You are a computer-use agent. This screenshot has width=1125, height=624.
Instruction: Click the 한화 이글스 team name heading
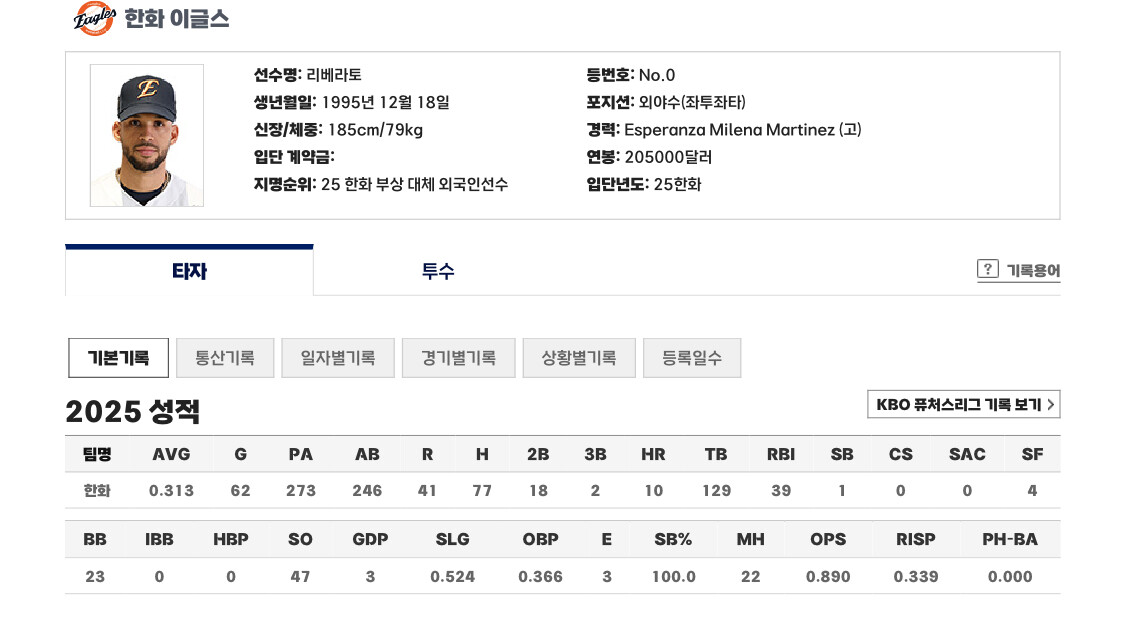[x=177, y=19]
